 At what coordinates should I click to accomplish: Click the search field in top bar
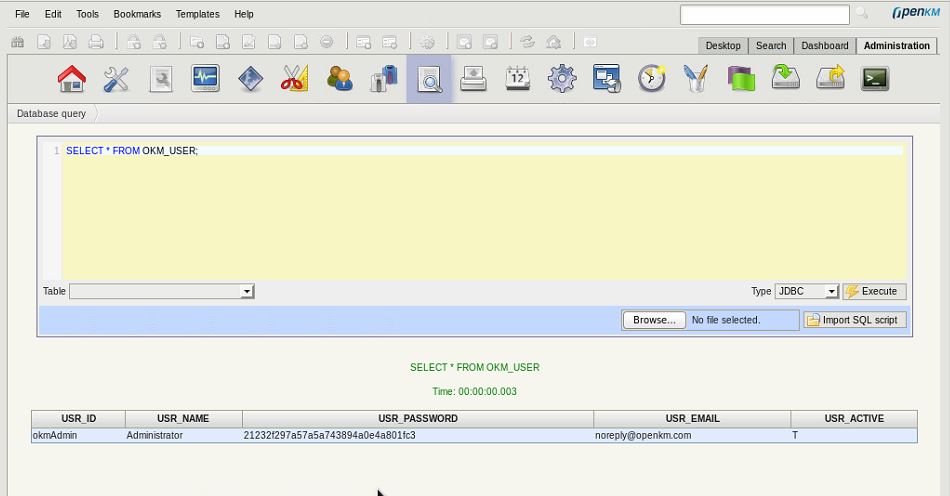point(764,14)
